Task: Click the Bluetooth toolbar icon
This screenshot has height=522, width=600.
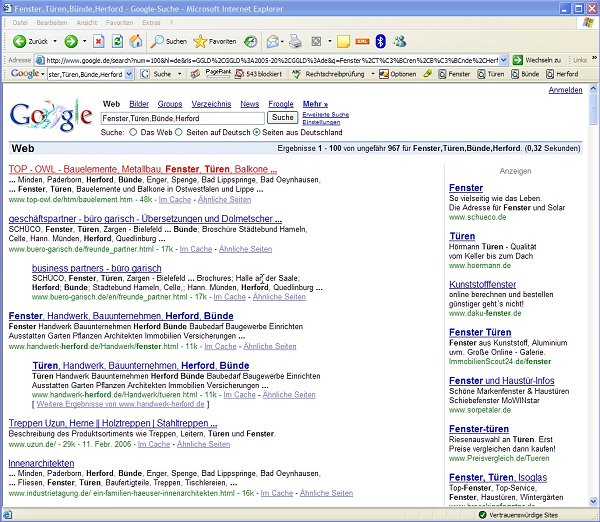Action: click(x=400, y=41)
